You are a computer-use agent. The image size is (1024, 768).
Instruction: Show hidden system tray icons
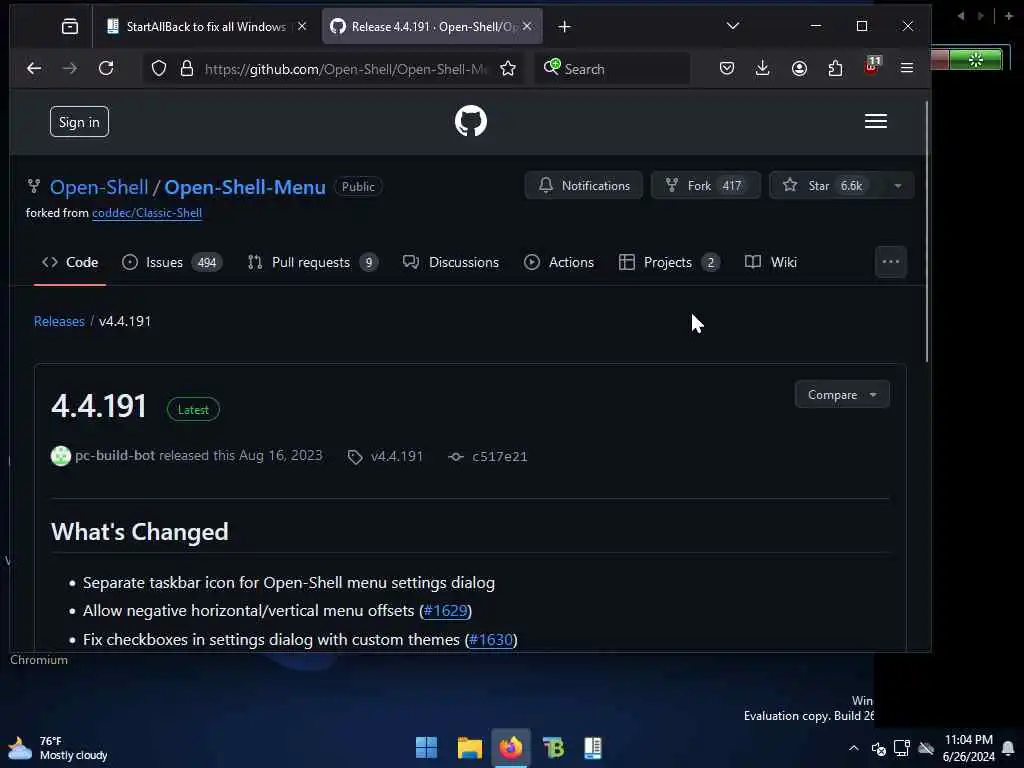tap(854, 748)
